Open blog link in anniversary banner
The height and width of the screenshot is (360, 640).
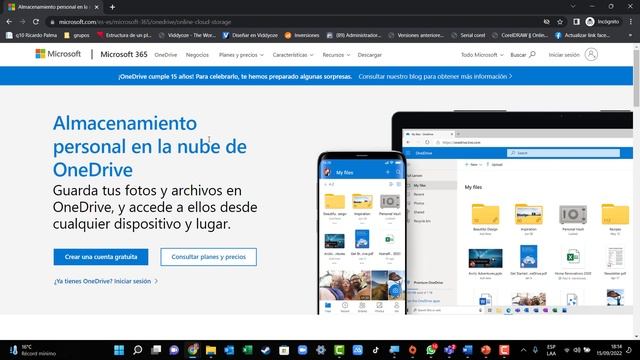click(435, 76)
